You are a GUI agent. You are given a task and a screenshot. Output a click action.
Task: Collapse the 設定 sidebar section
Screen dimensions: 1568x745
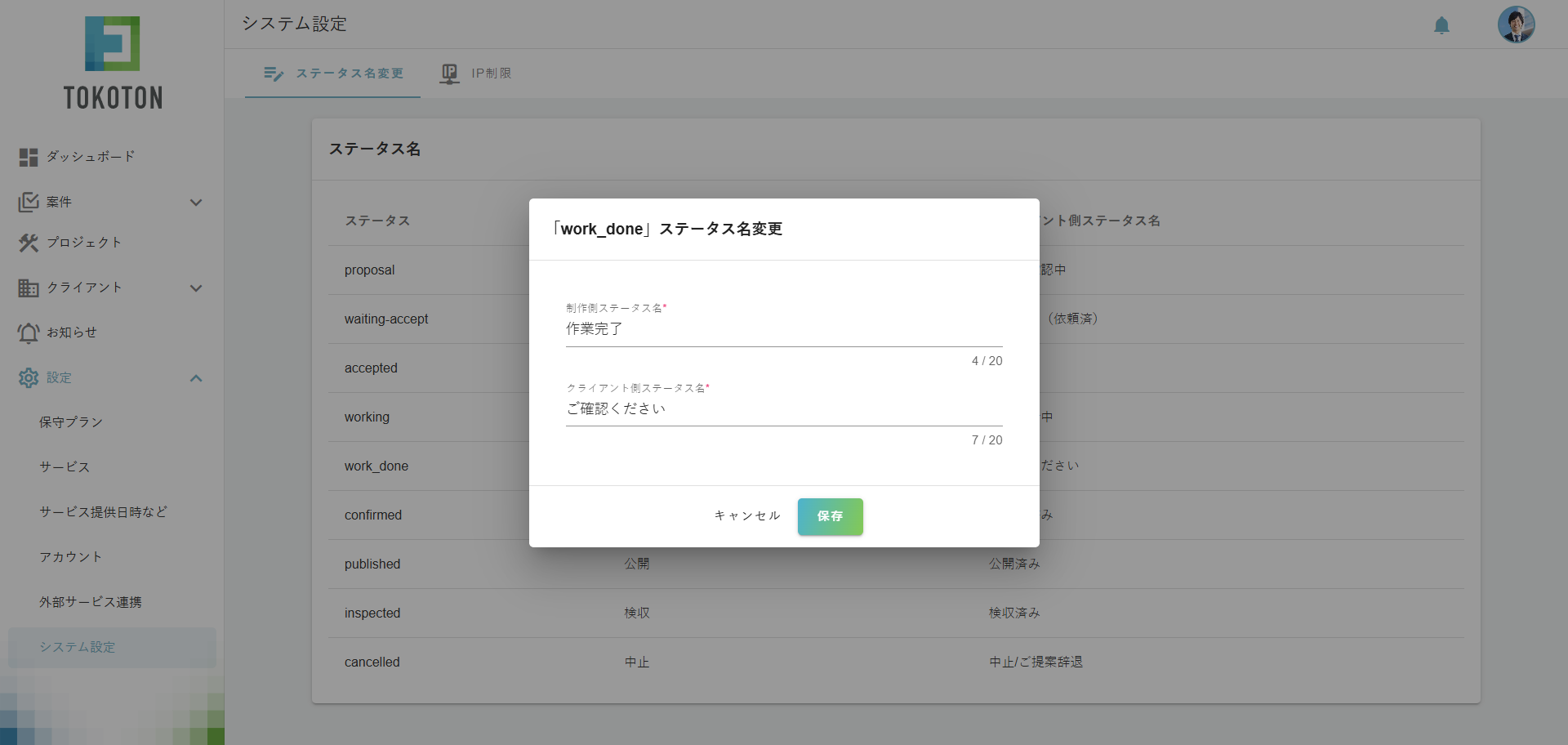click(196, 378)
